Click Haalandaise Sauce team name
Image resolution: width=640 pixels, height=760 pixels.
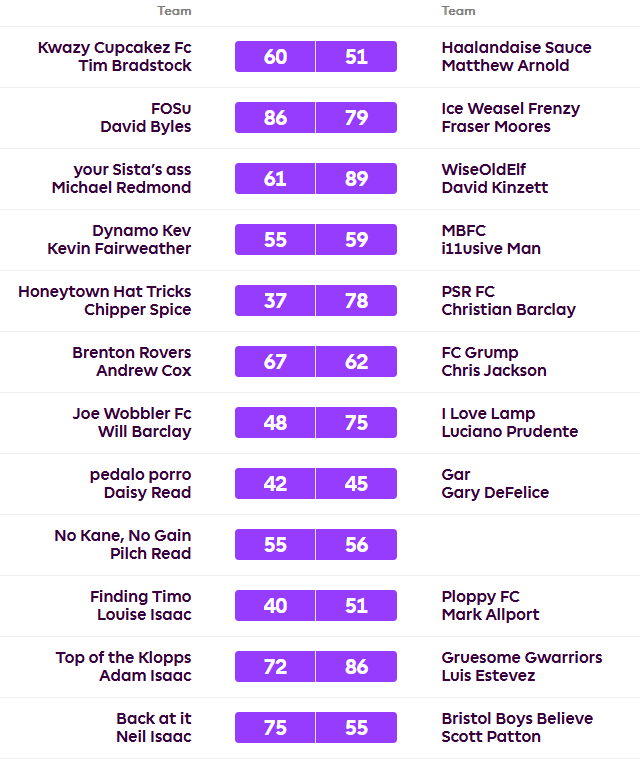[x=516, y=48]
